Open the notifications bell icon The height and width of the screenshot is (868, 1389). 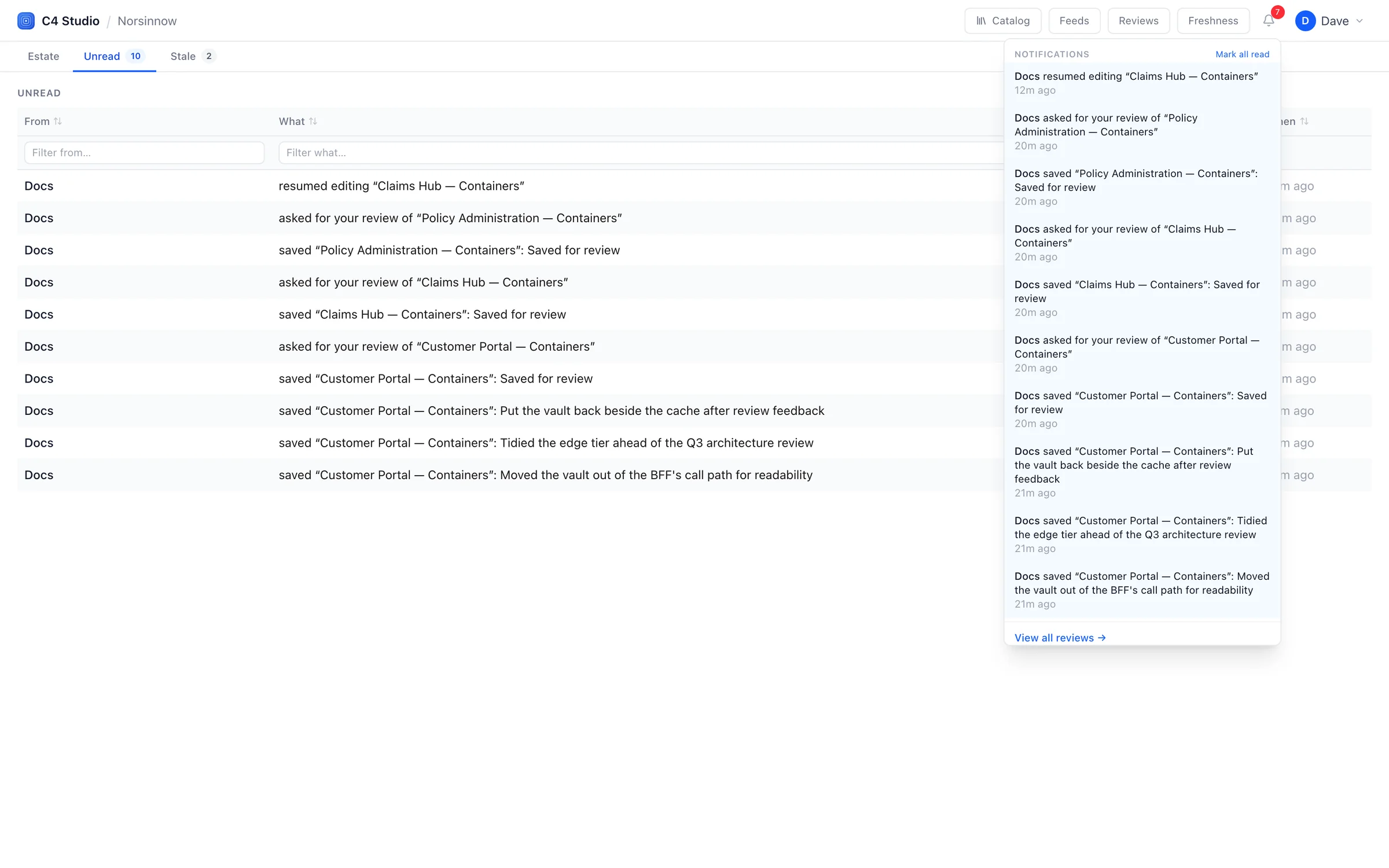[x=1269, y=21]
